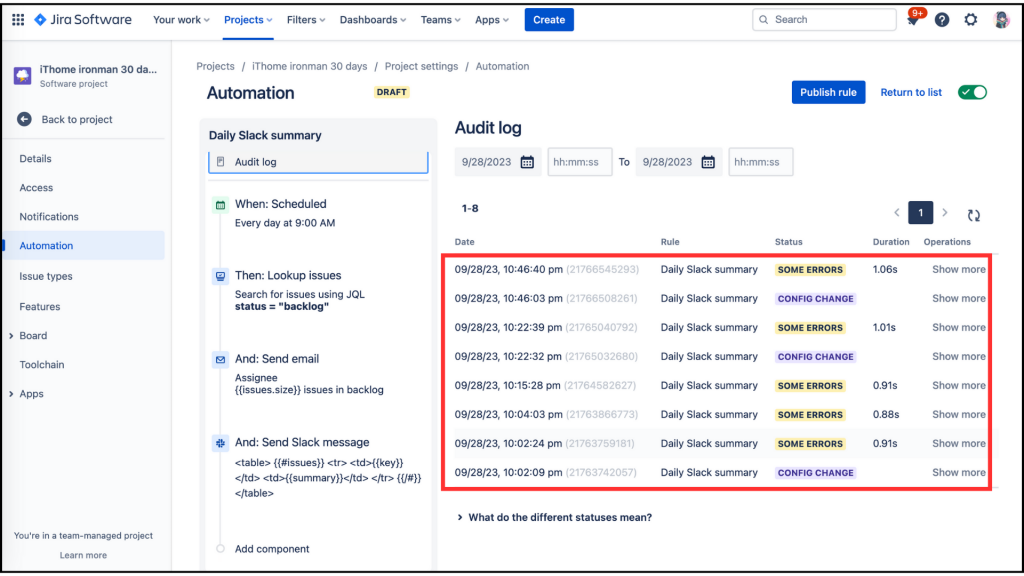1024x576 pixels.
Task: Click the Publish rule button
Action: pos(828,92)
